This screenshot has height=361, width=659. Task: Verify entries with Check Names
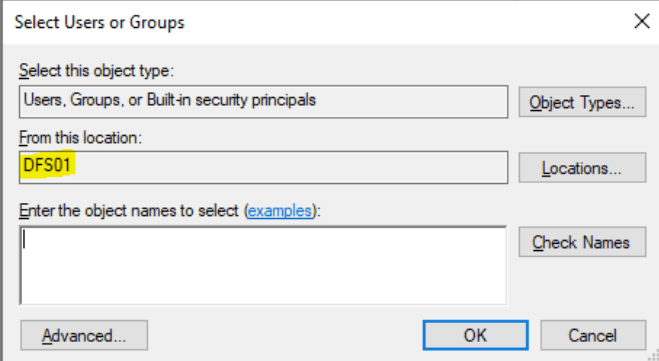(582, 242)
